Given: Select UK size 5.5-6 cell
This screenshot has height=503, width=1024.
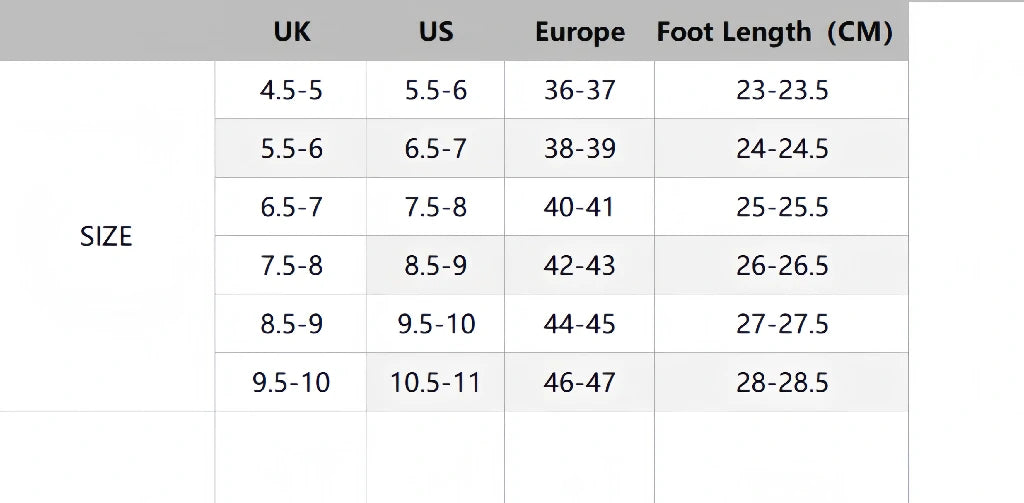Looking at the screenshot, I should 291,149.
